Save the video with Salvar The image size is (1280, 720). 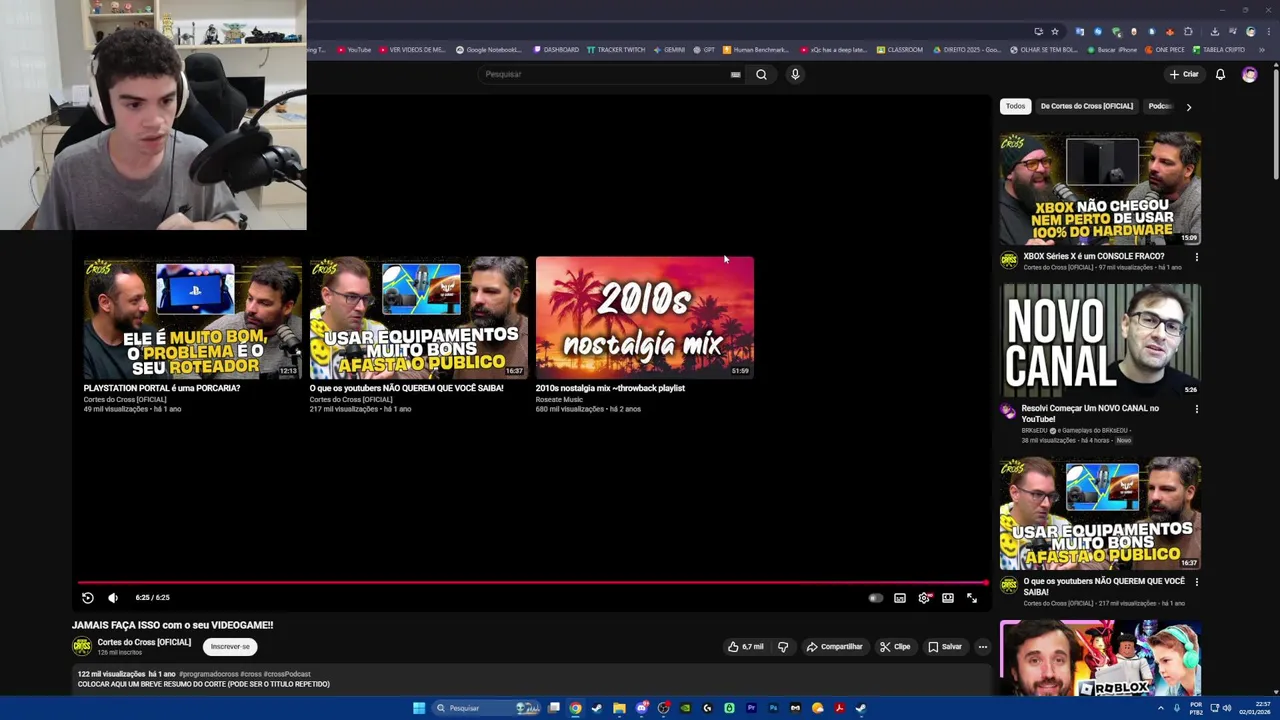coord(945,647)
